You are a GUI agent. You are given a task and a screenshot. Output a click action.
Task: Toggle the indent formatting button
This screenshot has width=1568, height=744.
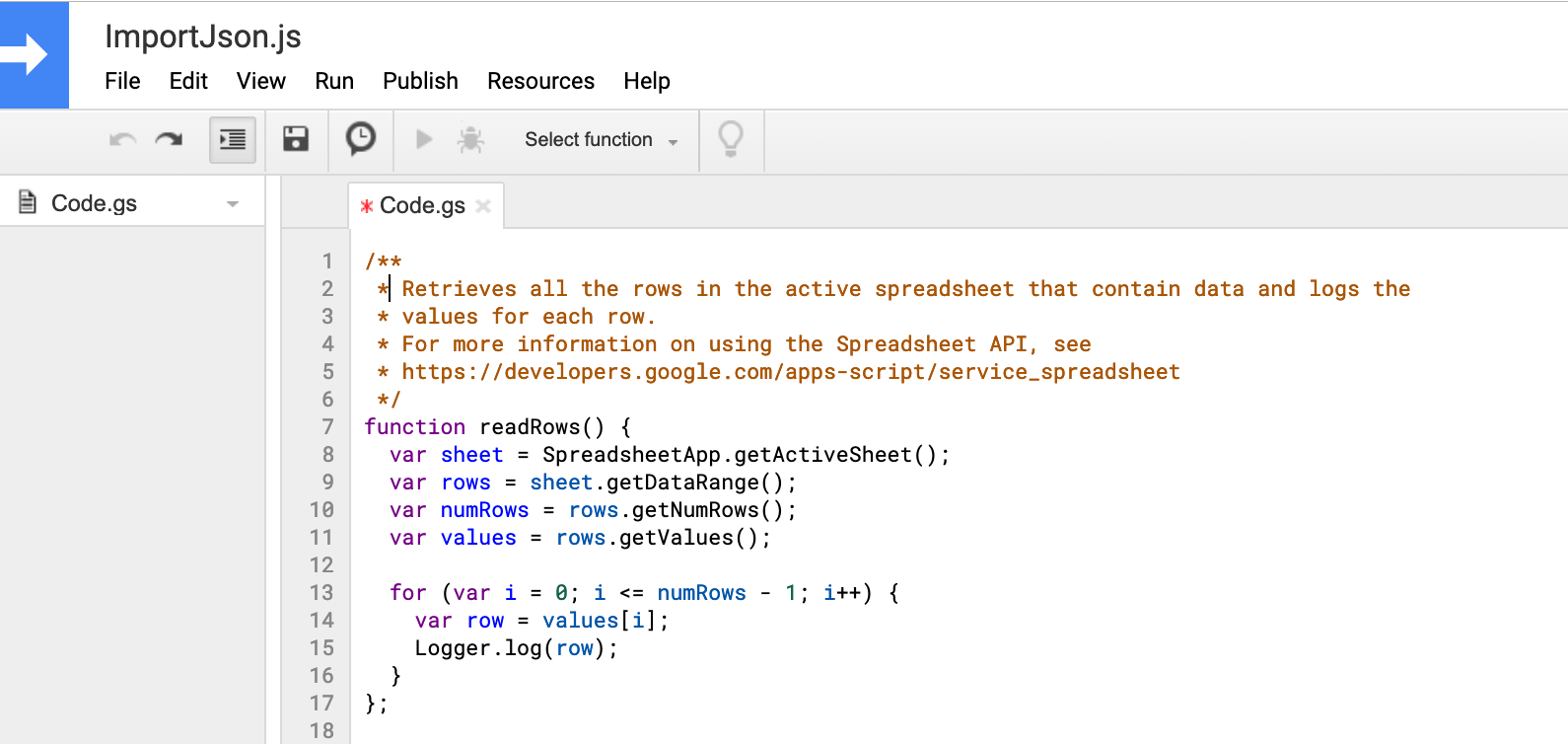coord(233,140)
